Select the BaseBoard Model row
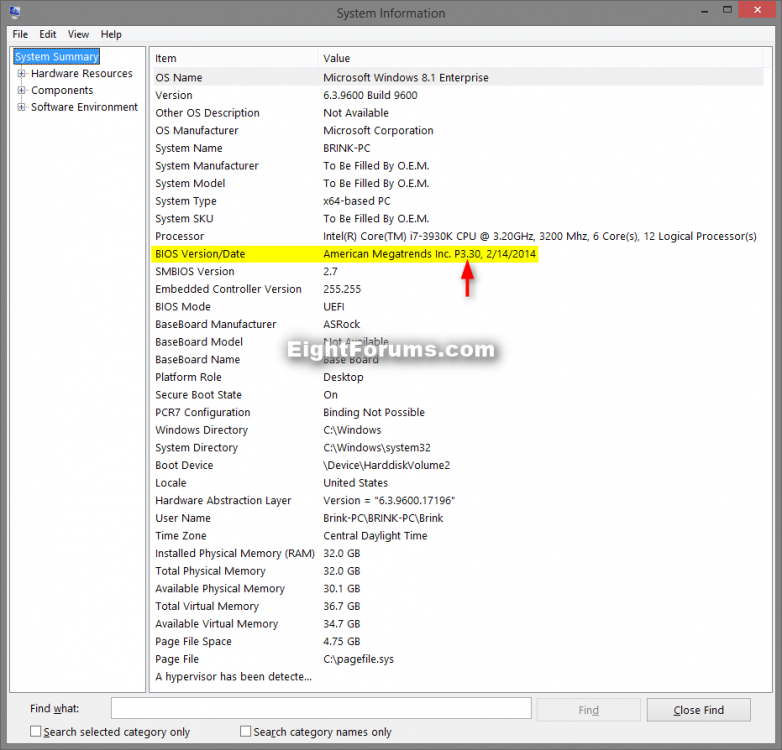The height and width of the screenshot is (750, 782). tap(457, 342)
